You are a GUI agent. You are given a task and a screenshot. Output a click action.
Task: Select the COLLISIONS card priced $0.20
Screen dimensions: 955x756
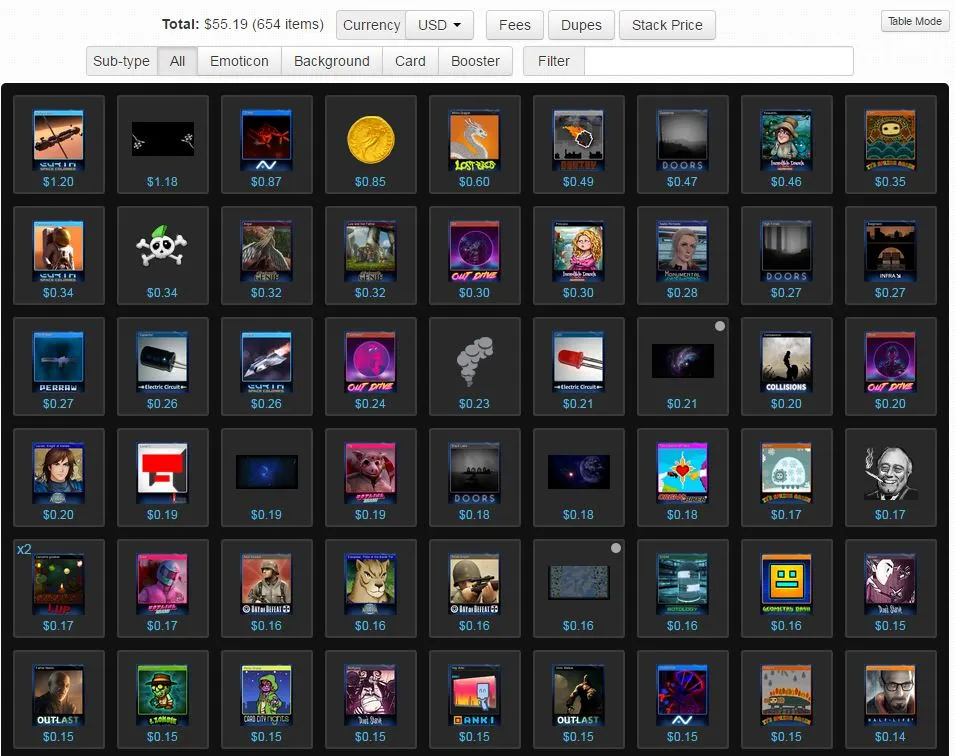click(787, 366)
